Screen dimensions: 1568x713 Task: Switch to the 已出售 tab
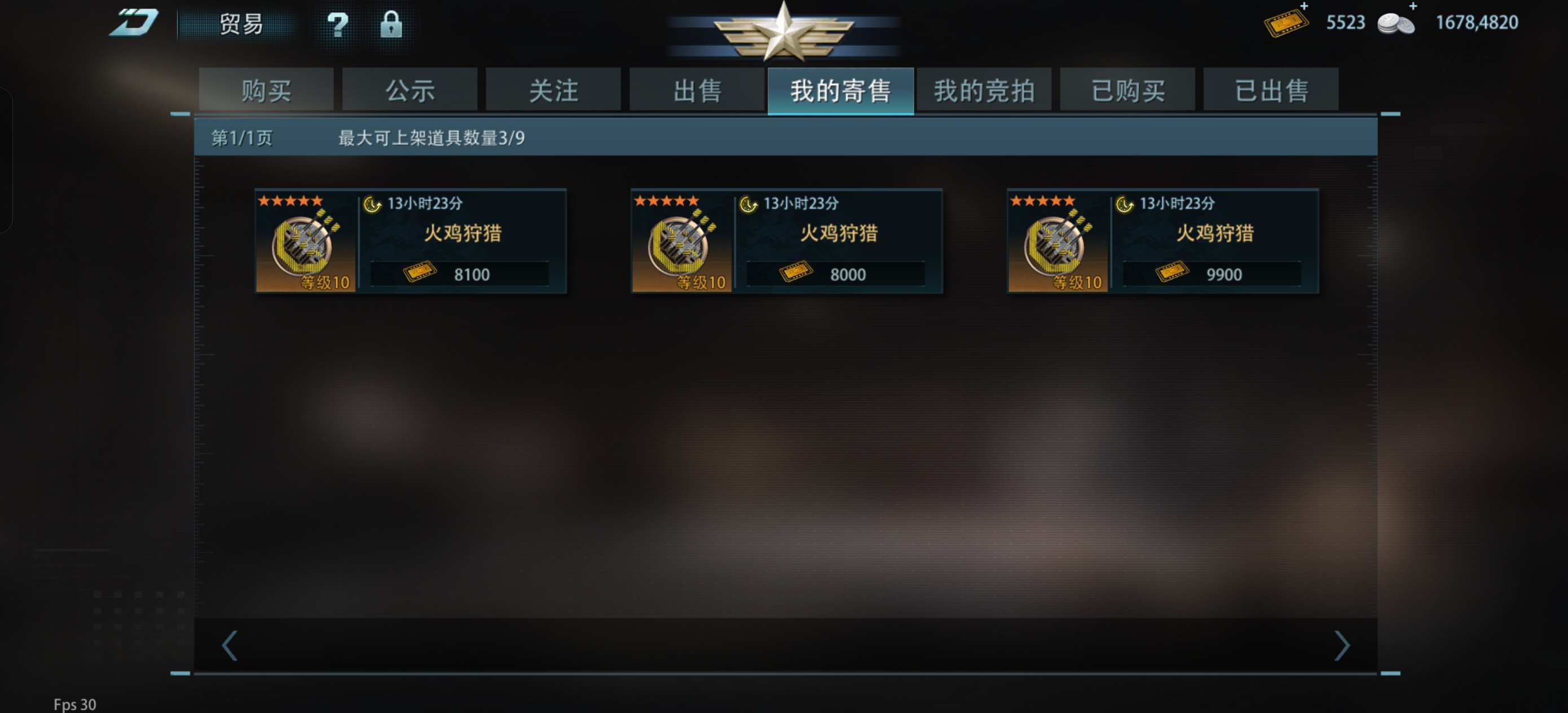[1271, 90]
